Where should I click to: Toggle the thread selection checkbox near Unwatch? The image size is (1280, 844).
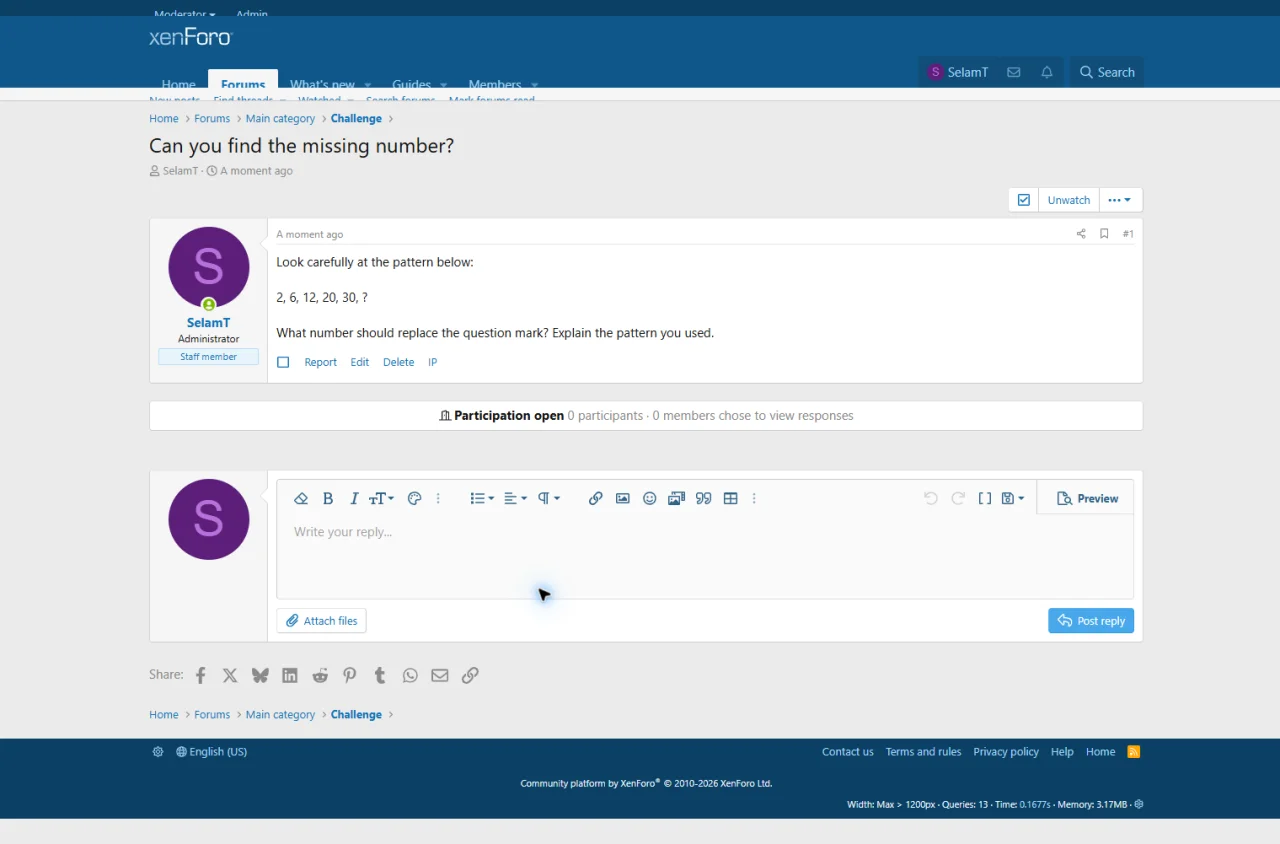click(1024, 200)
